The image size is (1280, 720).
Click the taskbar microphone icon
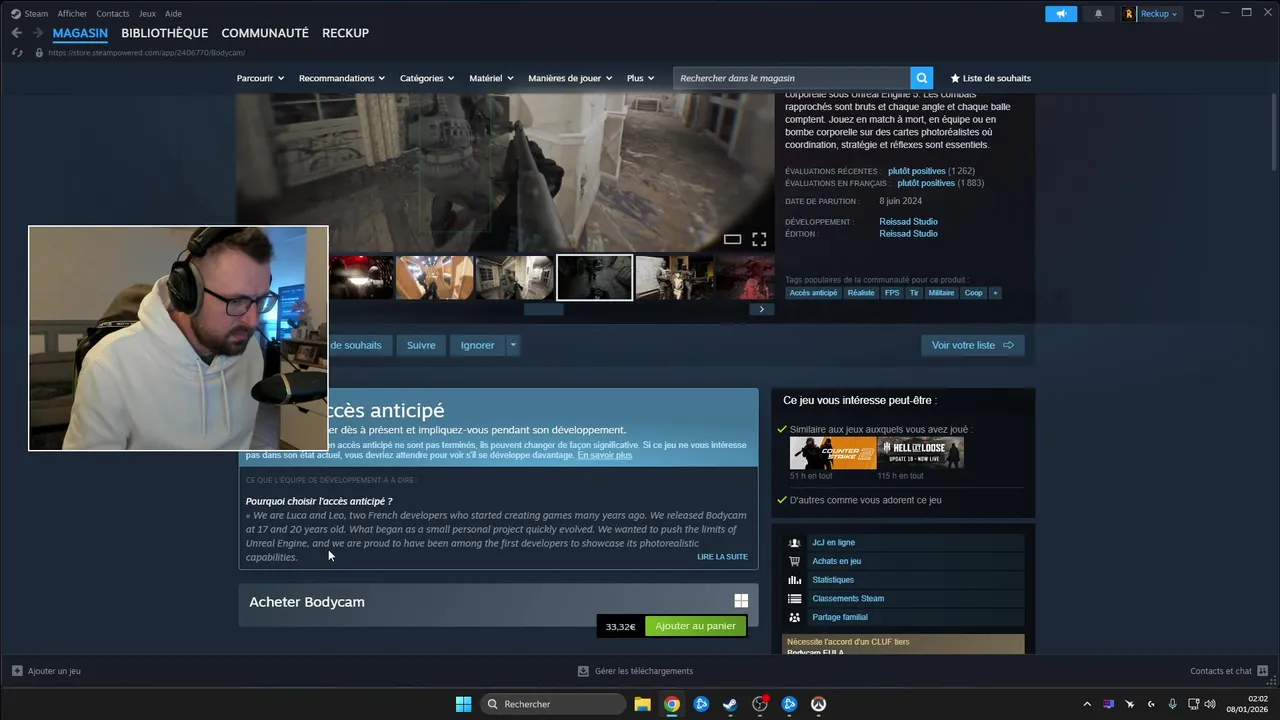(1172, 704)
